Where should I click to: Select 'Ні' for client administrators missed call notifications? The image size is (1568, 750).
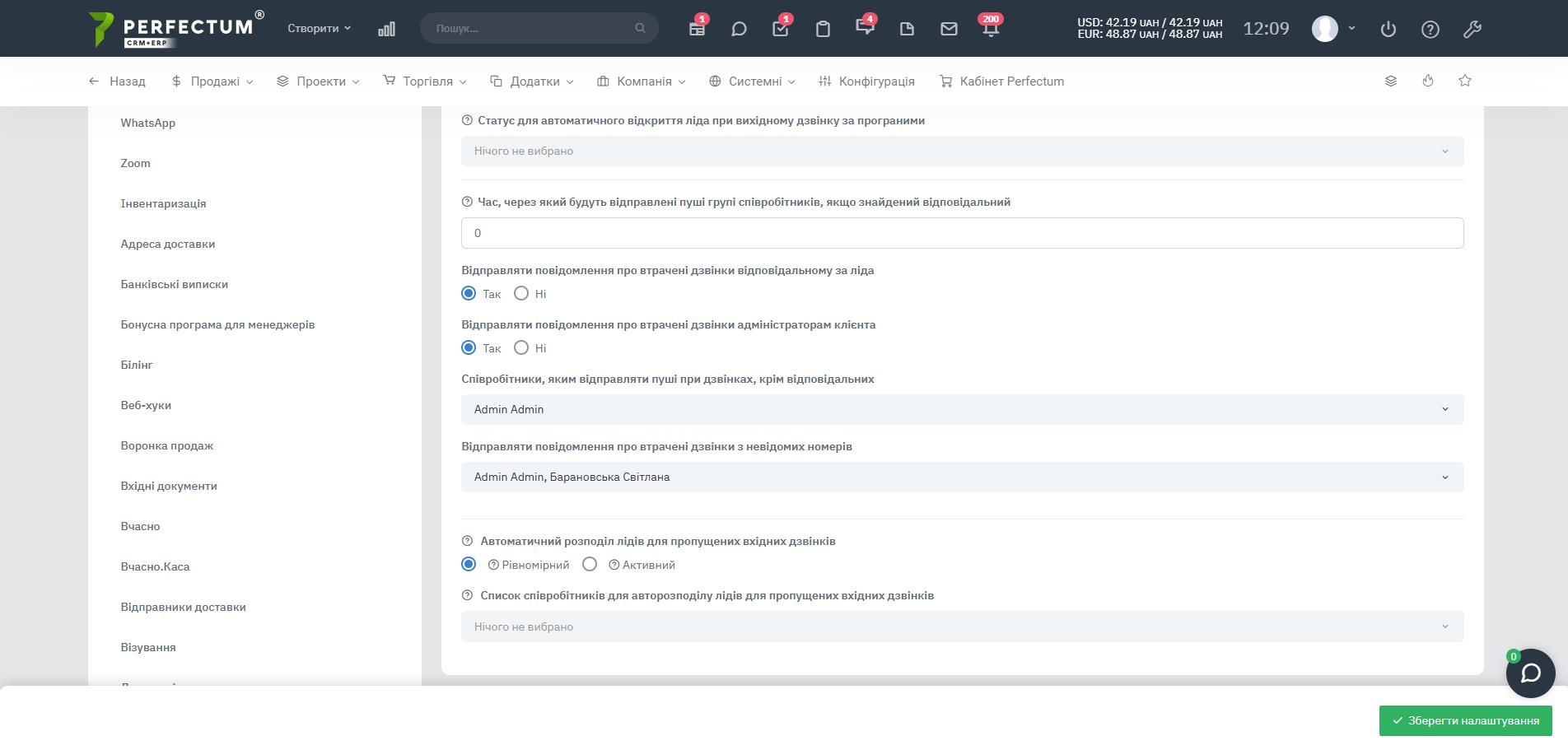(x=521, y=348)
